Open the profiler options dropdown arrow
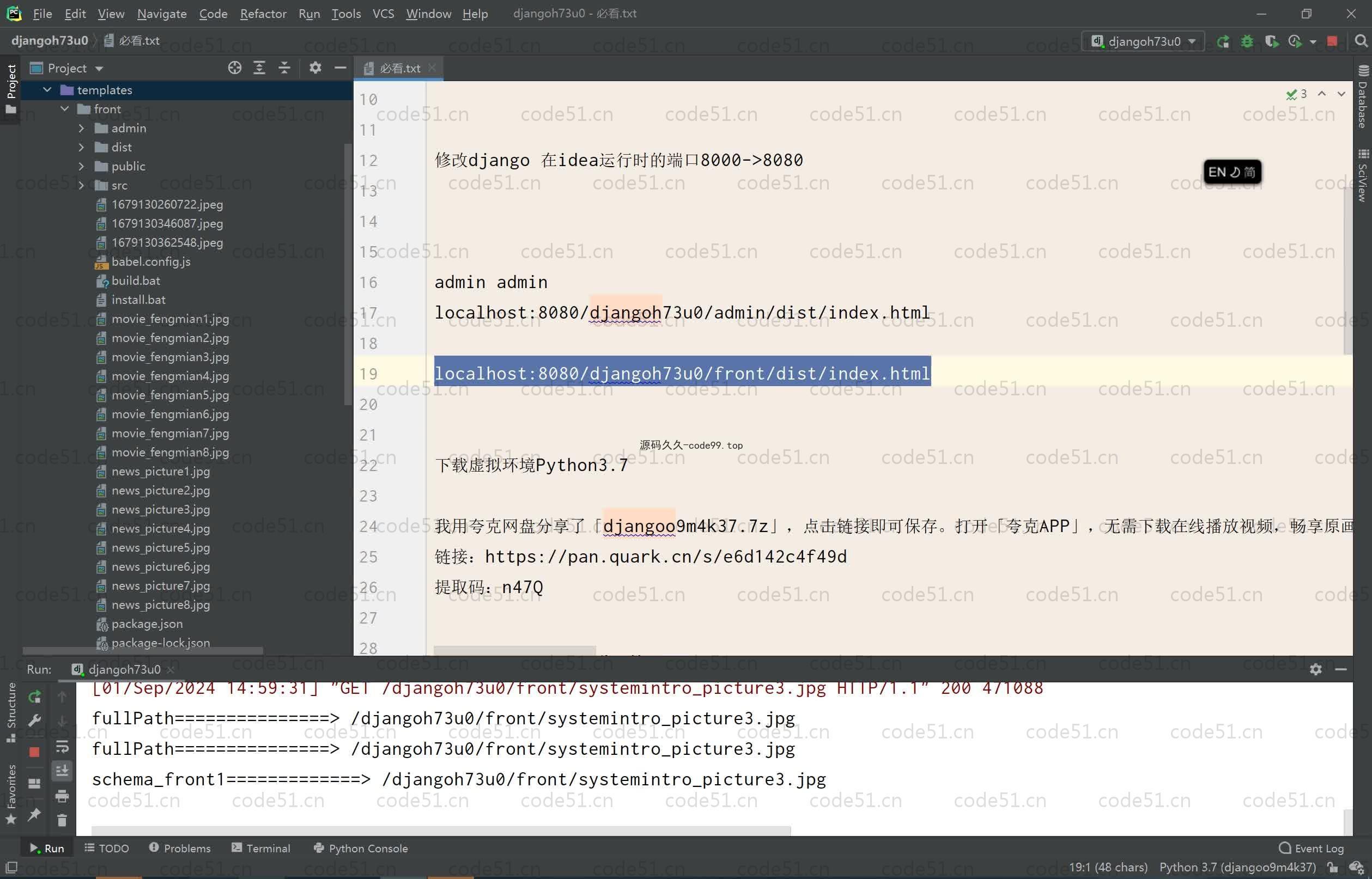Image resolution: width=1372 pixels, height=879 pixels. click(x=1313, y=42)
